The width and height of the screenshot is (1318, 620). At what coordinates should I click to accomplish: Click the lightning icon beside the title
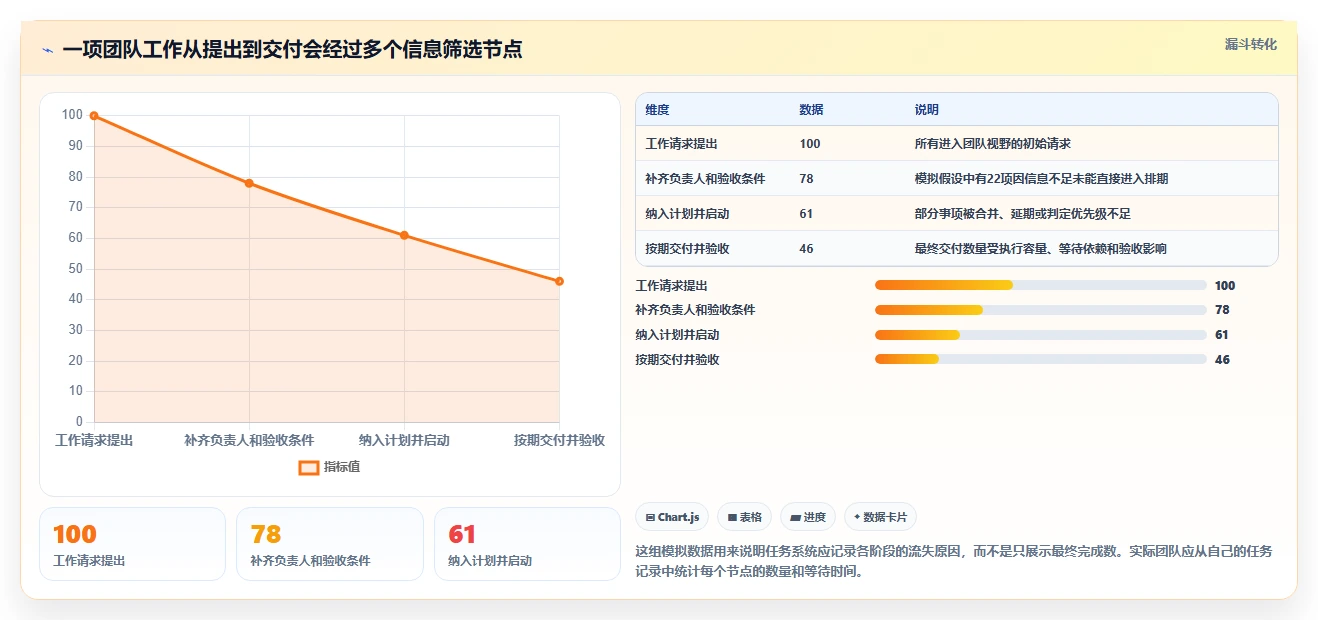[x=47, y=50]
